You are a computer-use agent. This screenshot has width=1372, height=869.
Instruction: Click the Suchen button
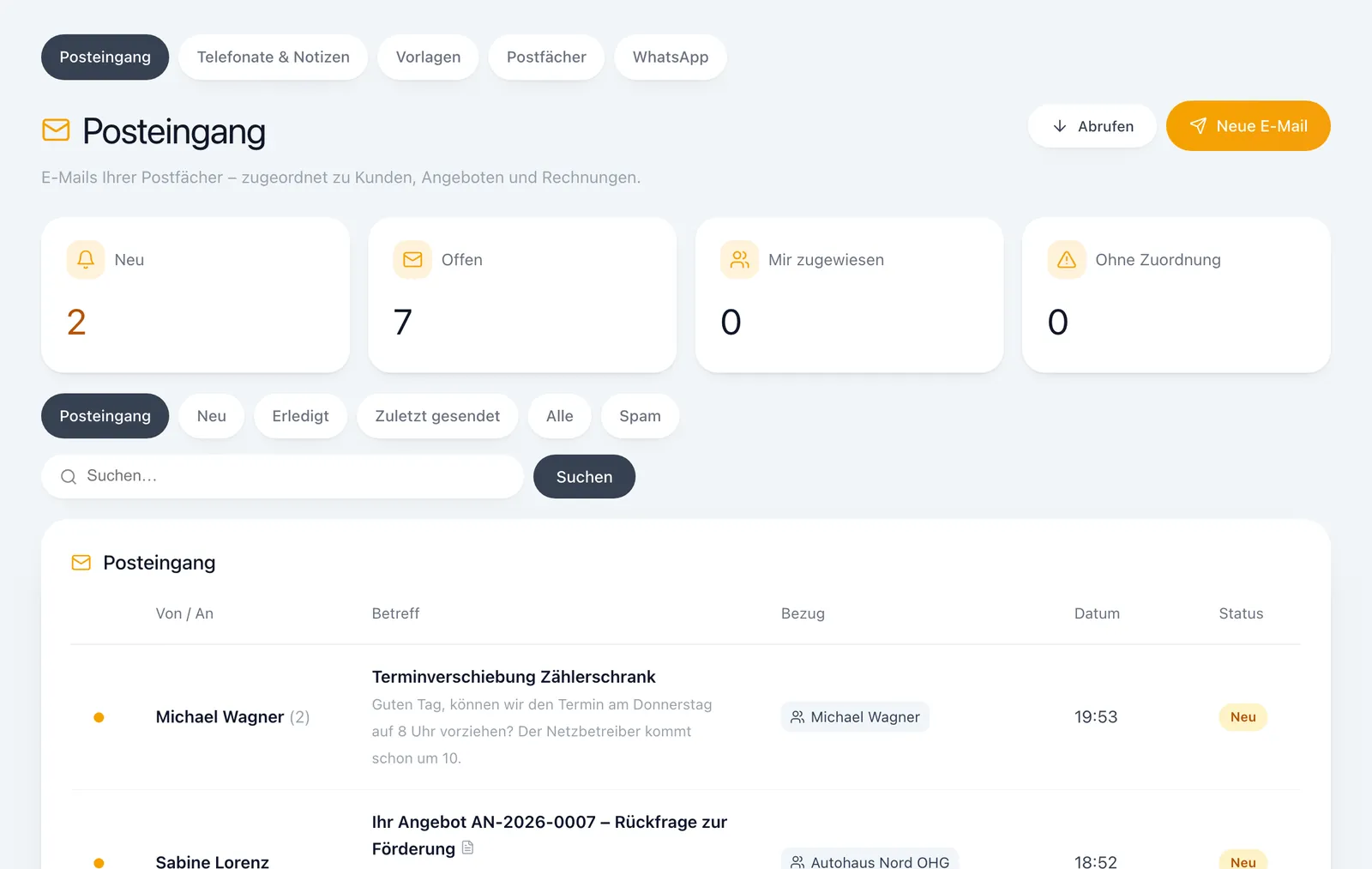(x=584, y=477)
